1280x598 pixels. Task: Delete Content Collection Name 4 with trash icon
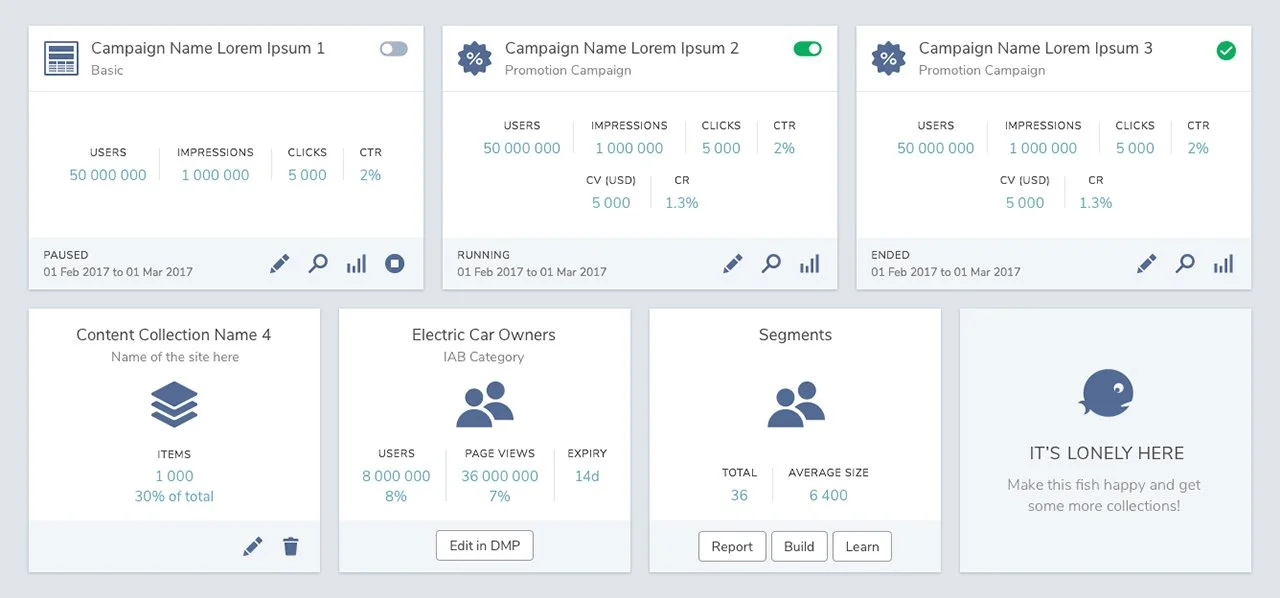pos(290,546)
